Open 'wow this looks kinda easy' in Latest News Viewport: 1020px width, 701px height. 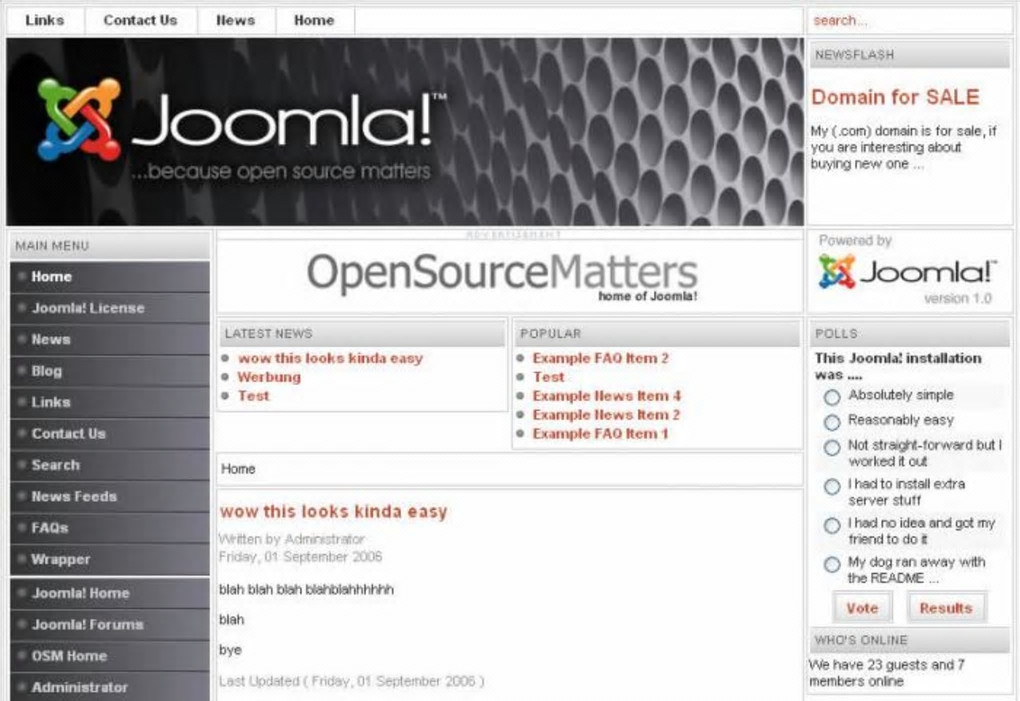pyautogui.click(x=330, y=358)
